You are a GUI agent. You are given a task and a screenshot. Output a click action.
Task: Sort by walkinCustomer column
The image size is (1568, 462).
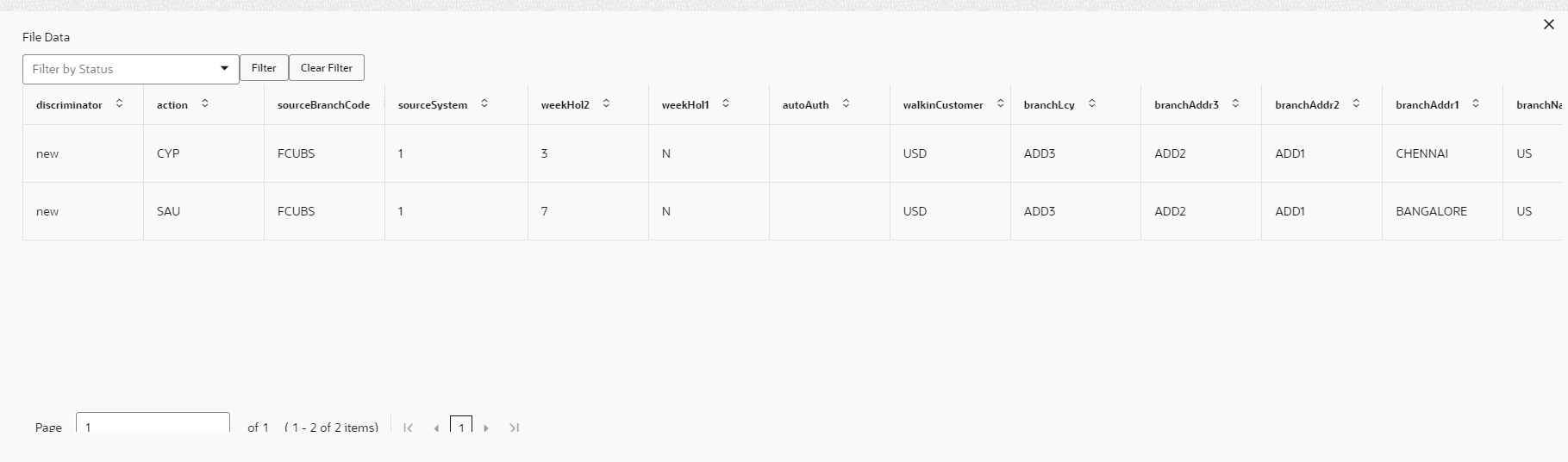[x=1000, y=103]
